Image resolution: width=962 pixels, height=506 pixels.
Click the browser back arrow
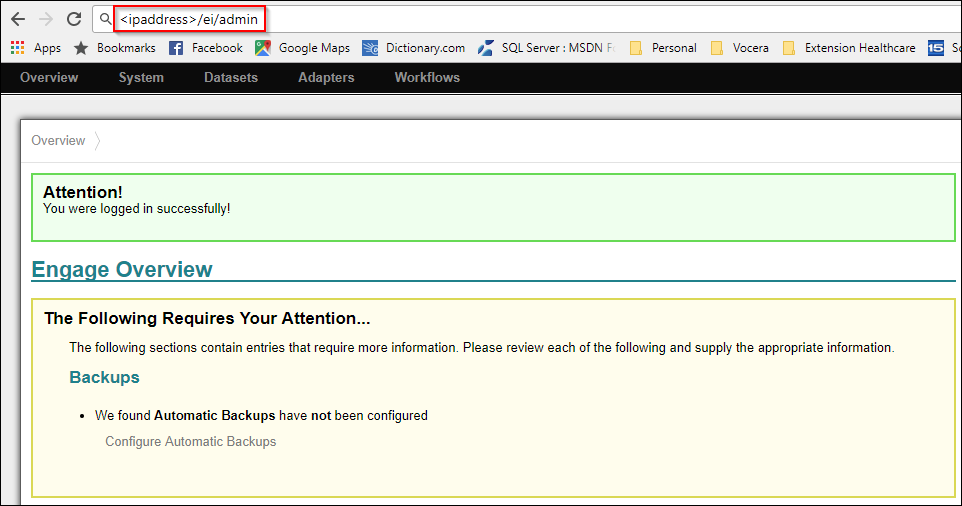(18, 19)
